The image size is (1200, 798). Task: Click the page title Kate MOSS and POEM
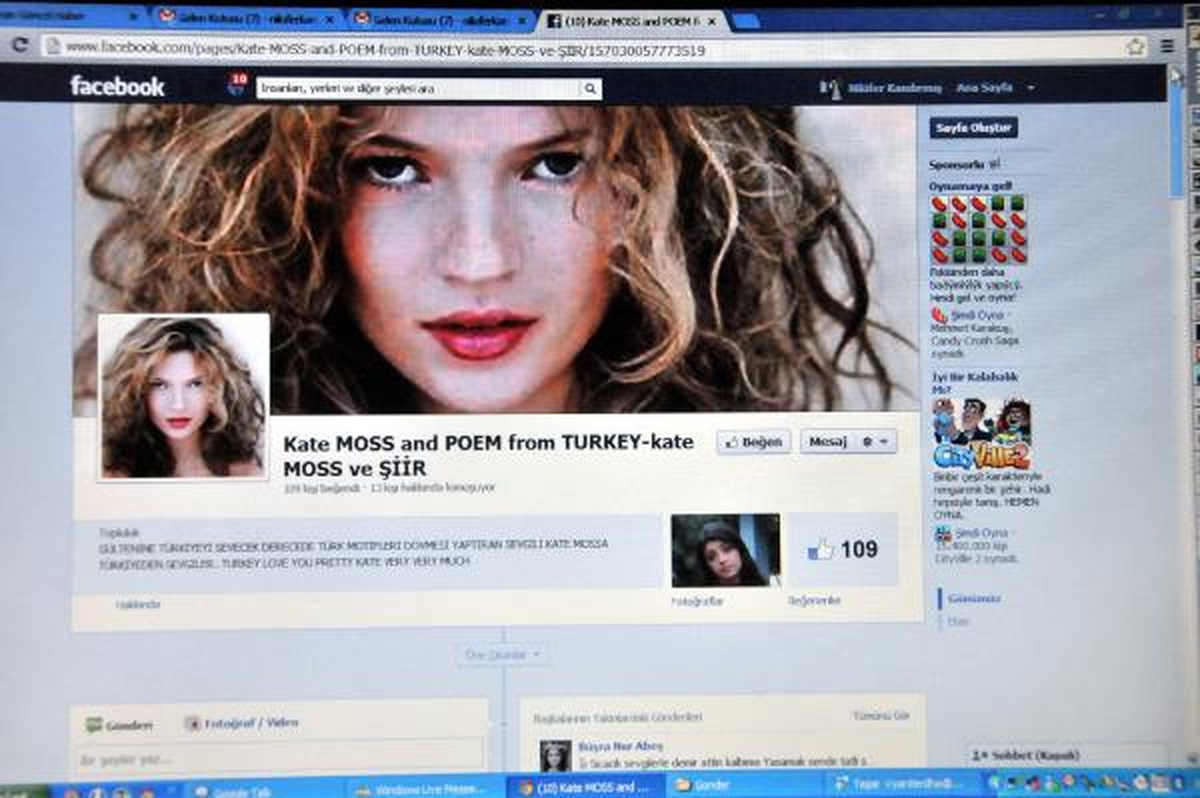click(x=489, y=455)
